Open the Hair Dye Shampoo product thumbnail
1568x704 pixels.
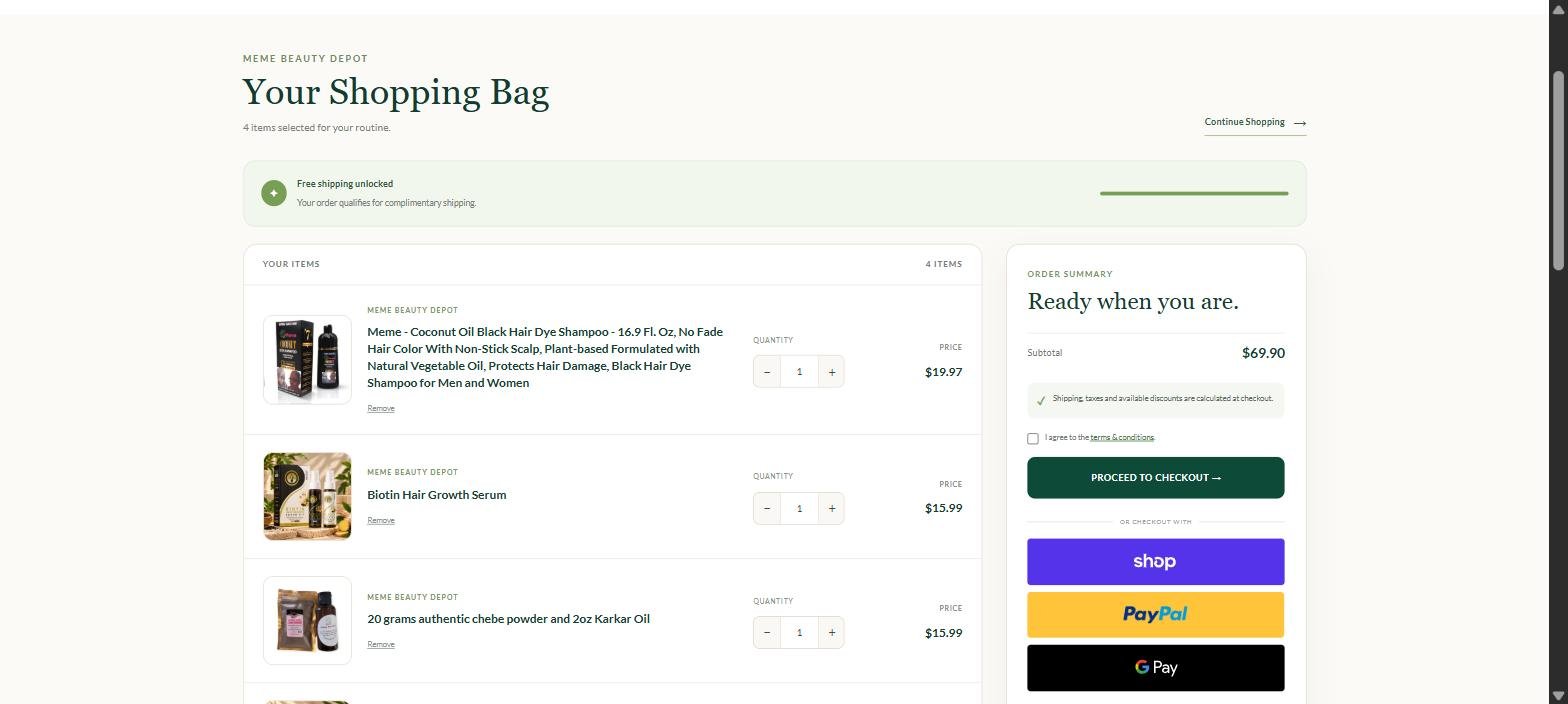click(307, 360)
